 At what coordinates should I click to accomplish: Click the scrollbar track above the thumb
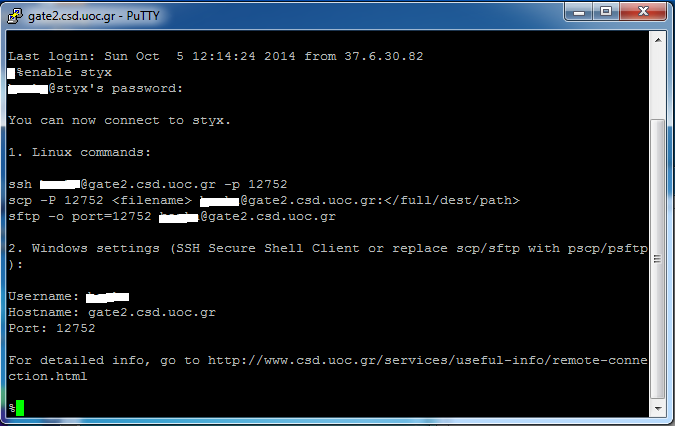click(658, 83)
